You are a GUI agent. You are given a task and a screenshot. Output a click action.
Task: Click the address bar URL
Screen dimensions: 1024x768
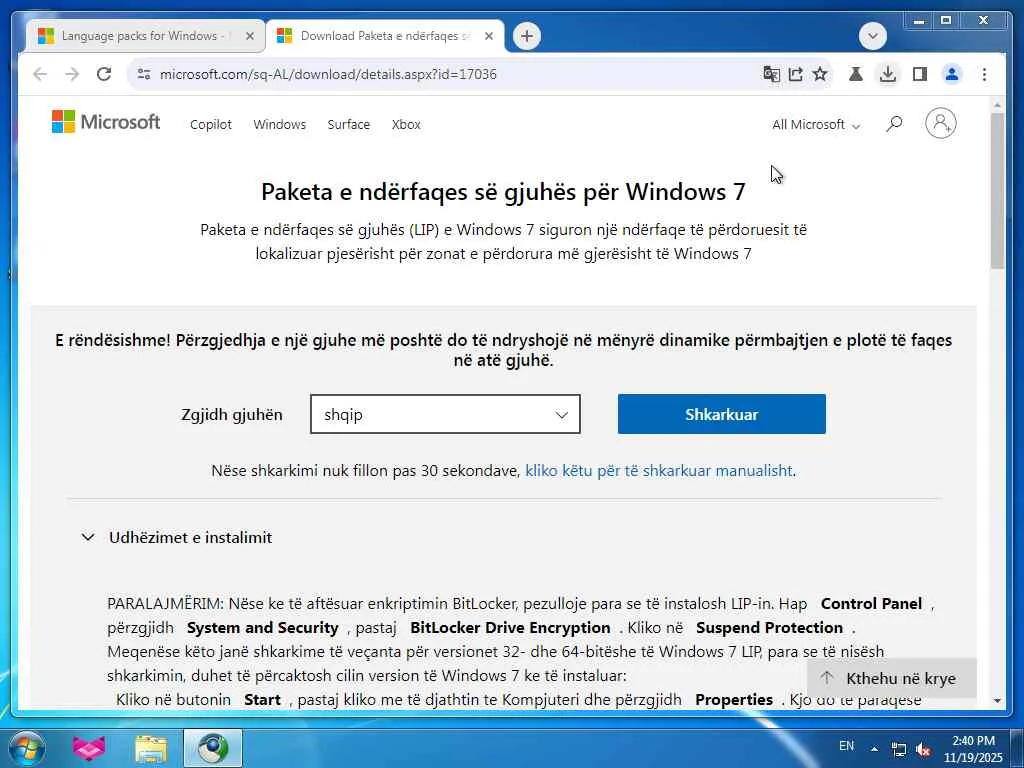tap(328, 74)
